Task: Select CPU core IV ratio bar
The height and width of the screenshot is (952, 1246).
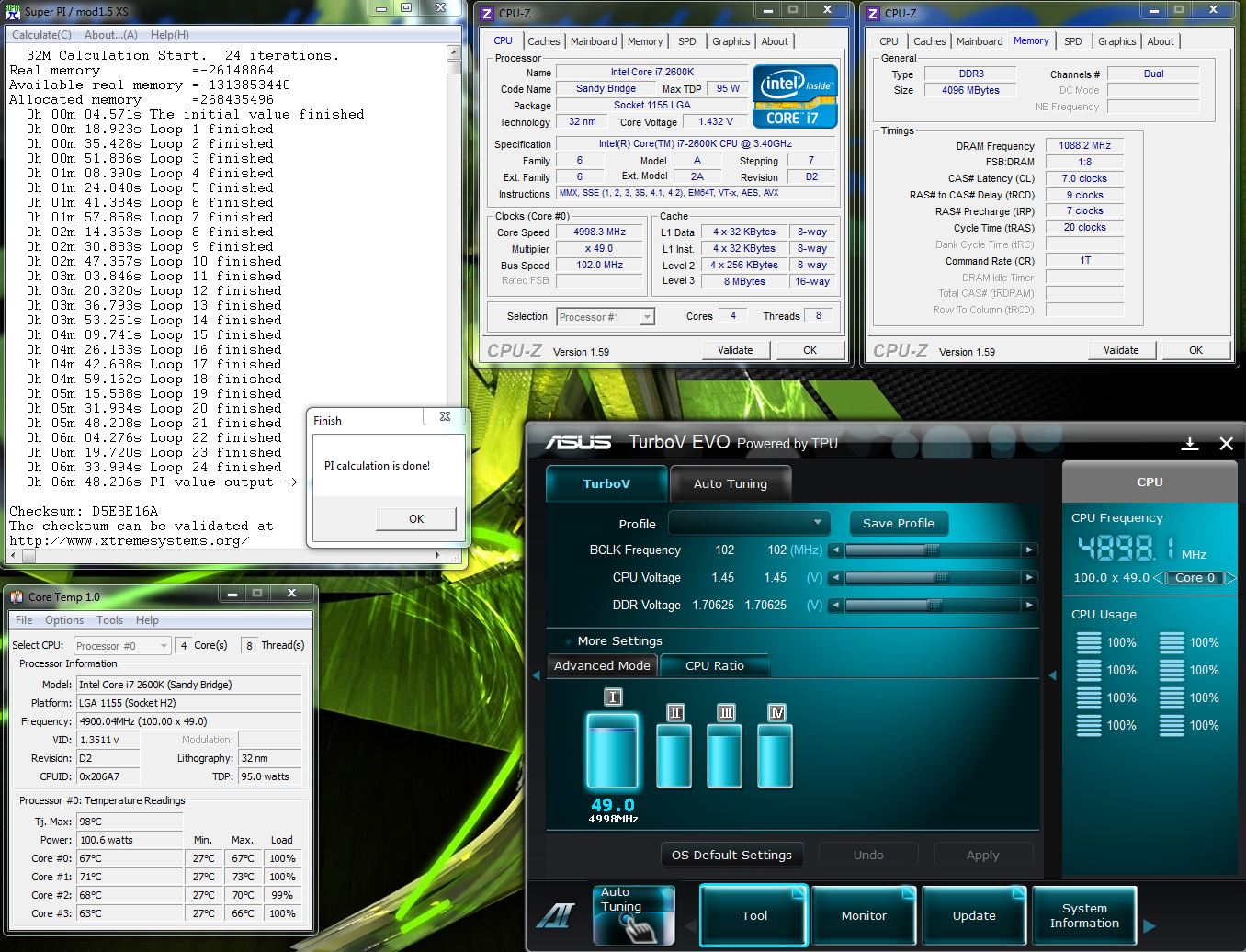Action: coord(776,756)
